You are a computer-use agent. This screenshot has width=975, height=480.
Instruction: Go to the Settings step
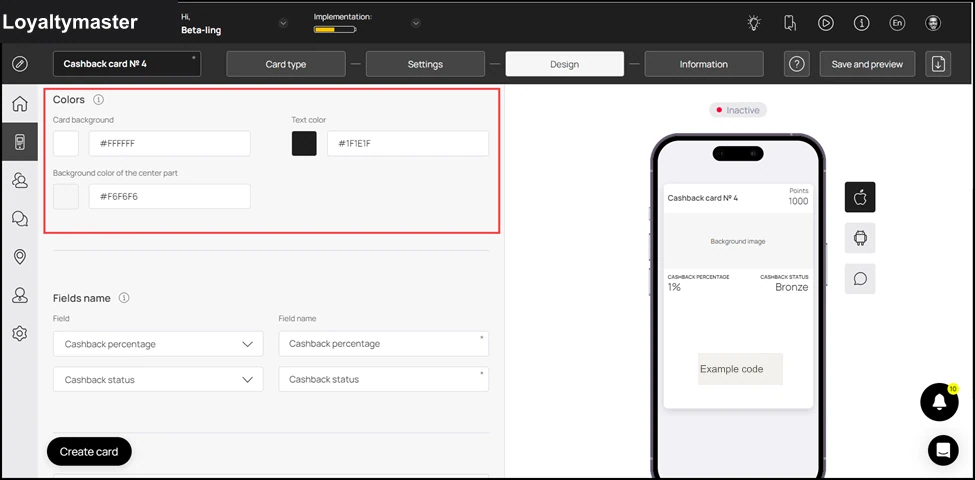click(x=425, y=64)
